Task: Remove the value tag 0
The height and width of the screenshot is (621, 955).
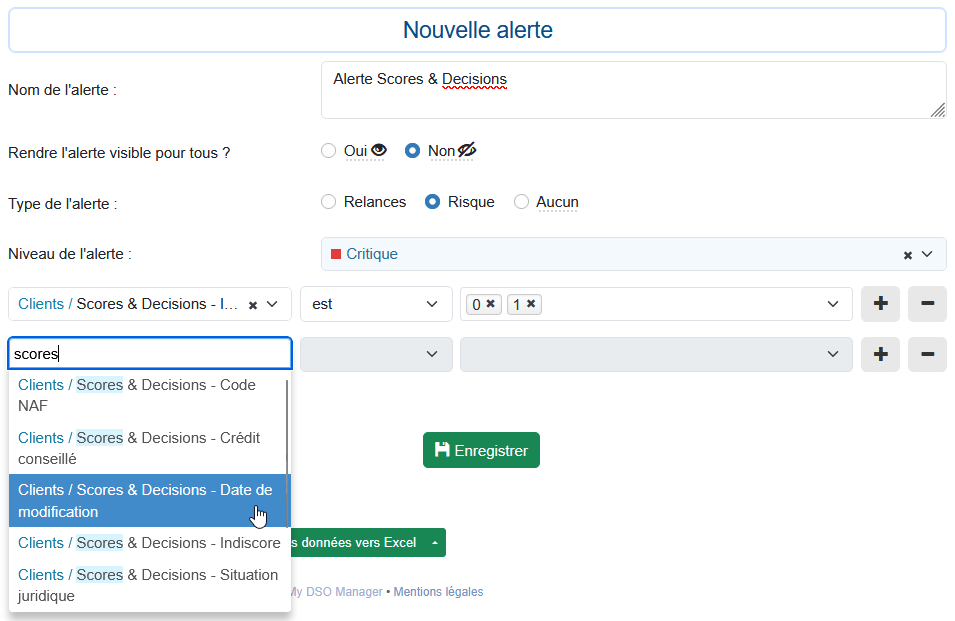Action: tap(490, 304)
